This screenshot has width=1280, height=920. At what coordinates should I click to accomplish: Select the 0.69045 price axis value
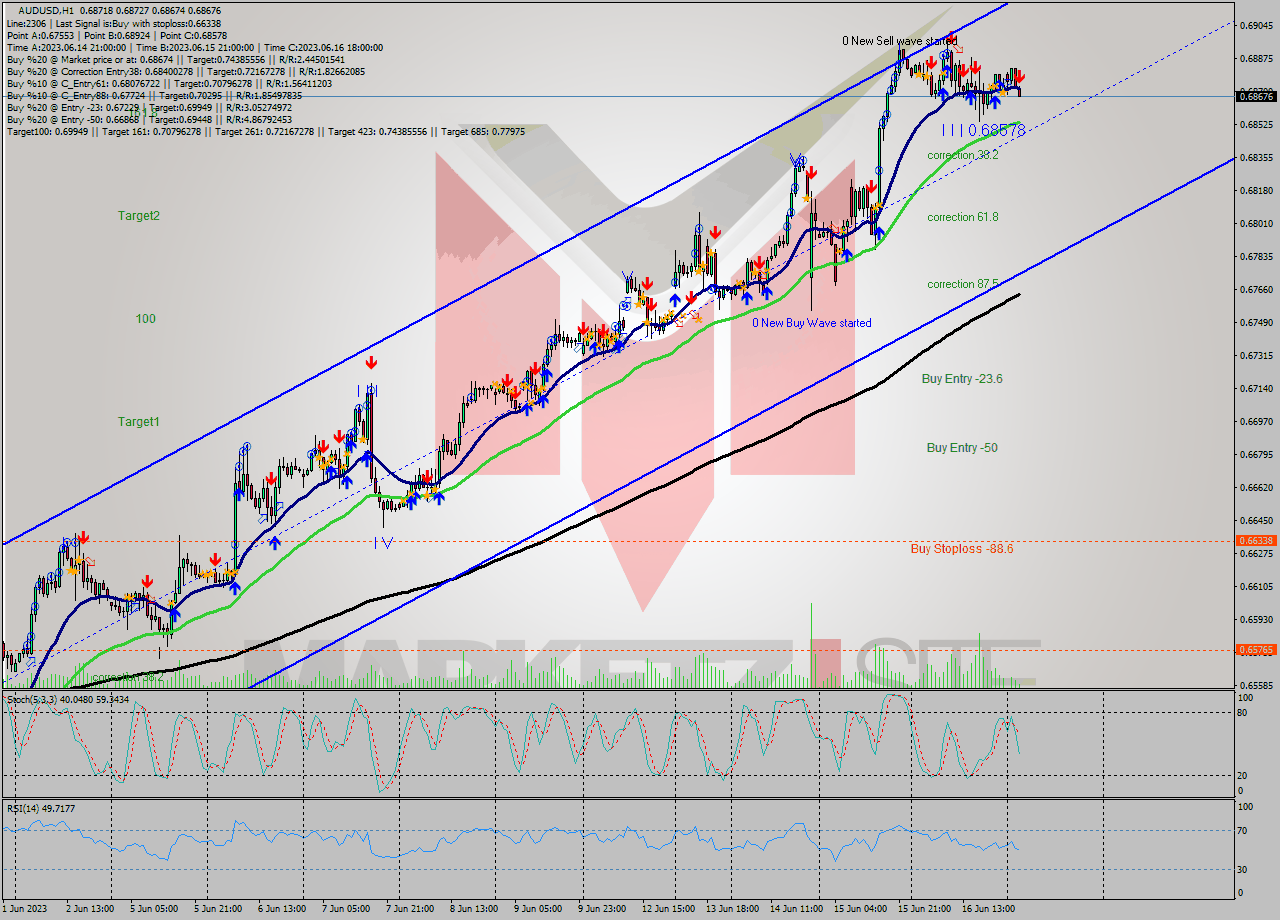(x=1256, y=25)
